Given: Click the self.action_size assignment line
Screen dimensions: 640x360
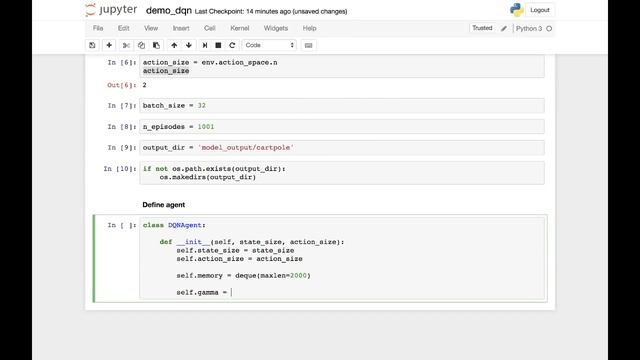Looking at the screenshot, I should 239,259.
